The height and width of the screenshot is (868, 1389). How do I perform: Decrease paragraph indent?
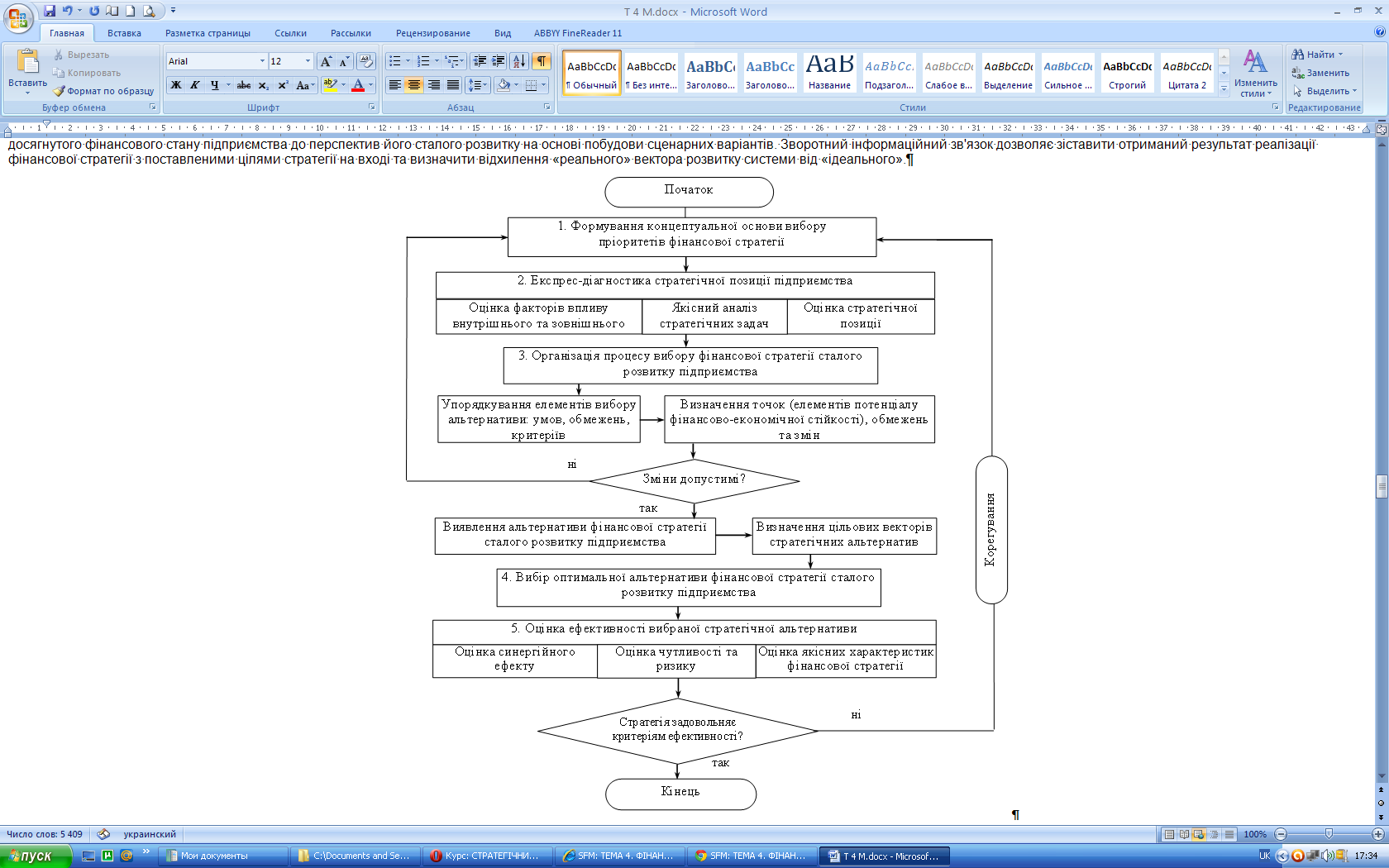tap(480, 61)
